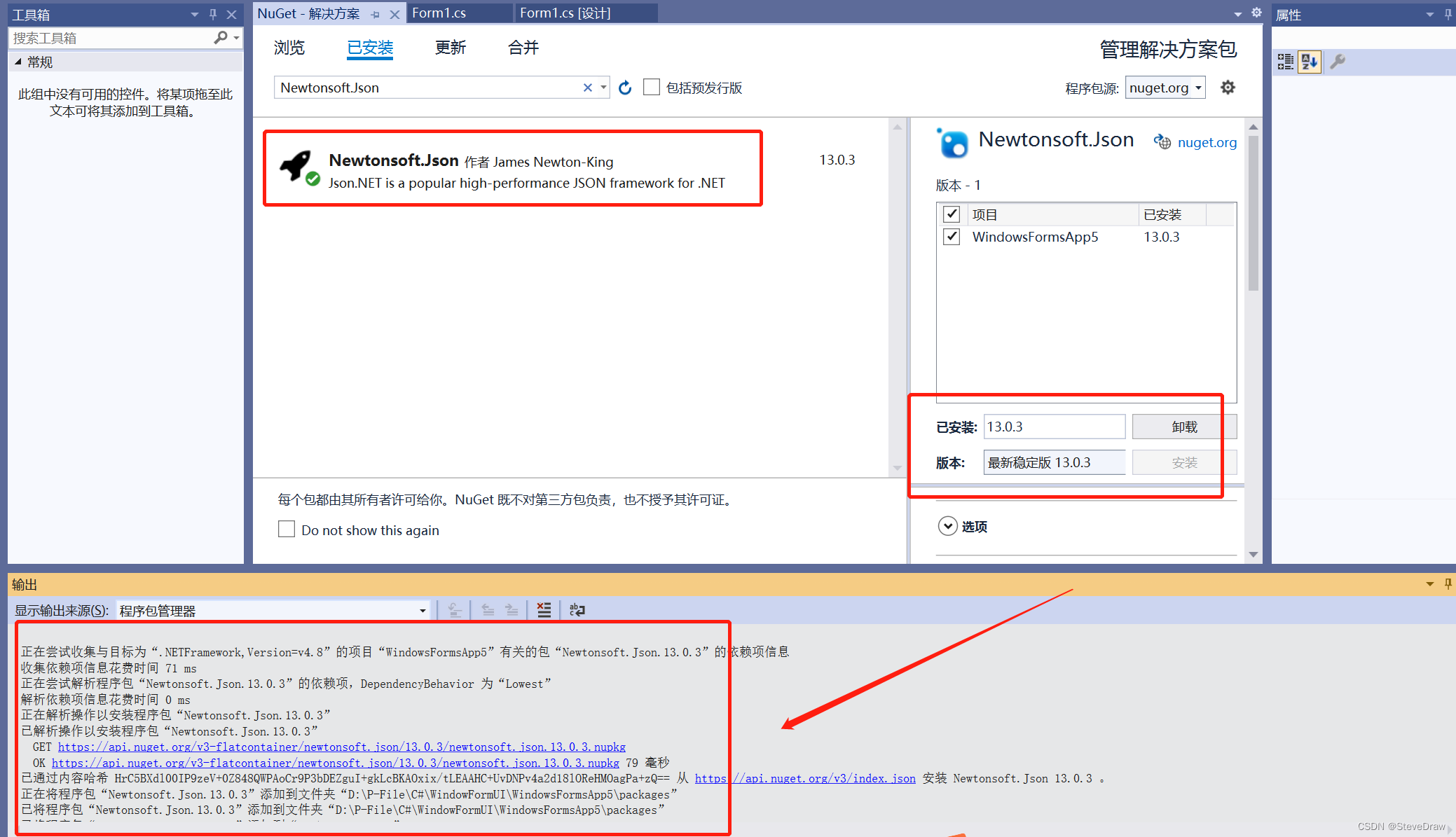
Task: Go to next message in output
Action: (x=511, y=610)
